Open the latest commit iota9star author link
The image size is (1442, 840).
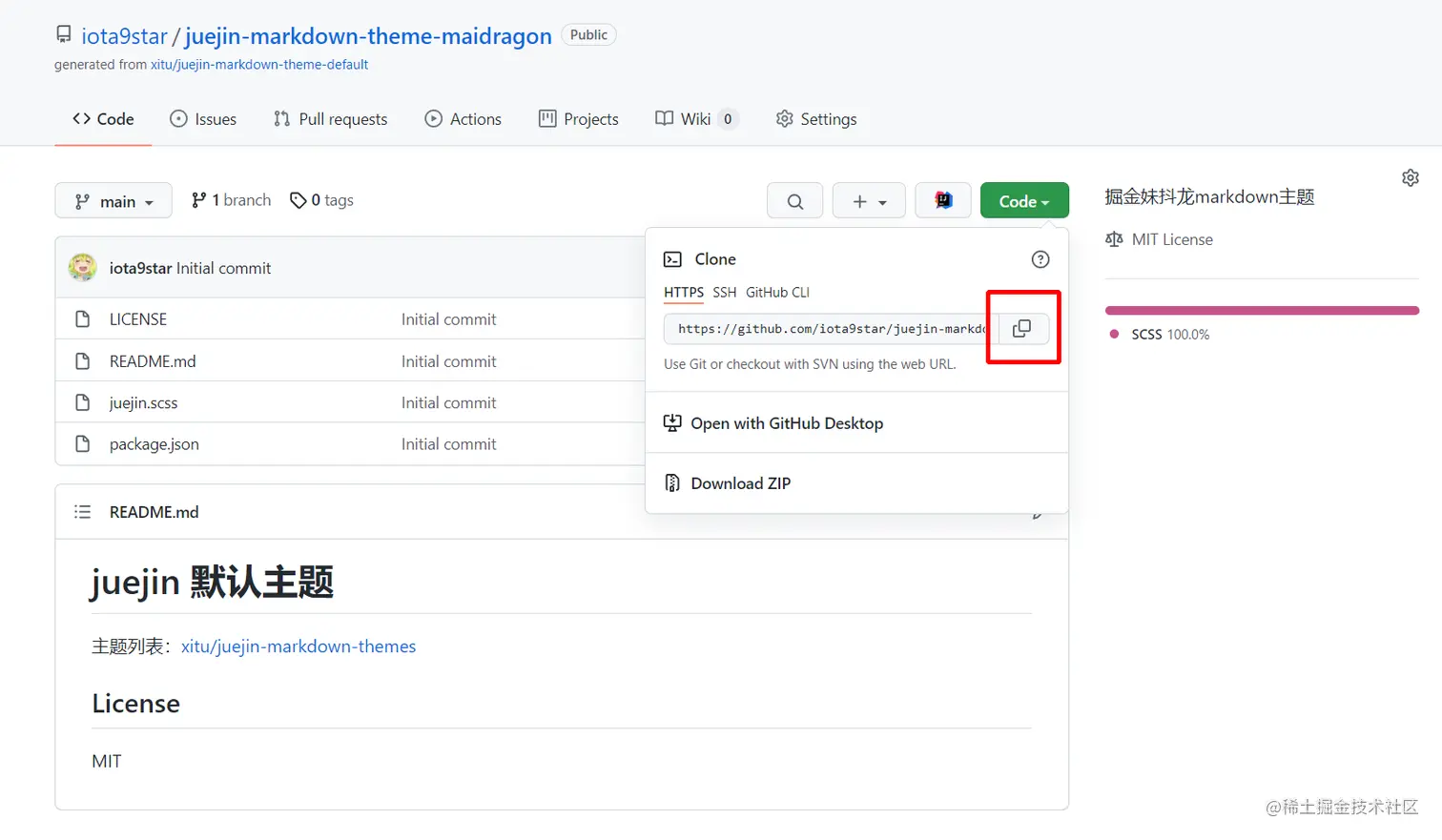click(x=140, y=268)
